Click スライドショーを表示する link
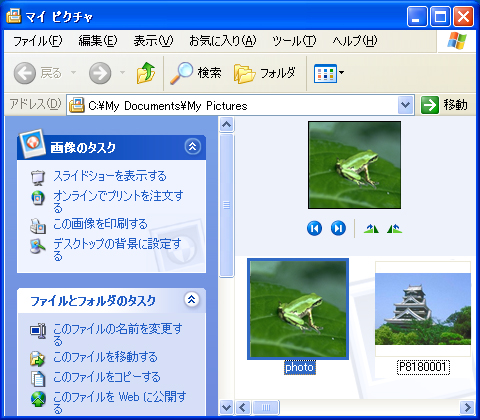The height and width of the screenshot is (420, 480). click(110, 176)
